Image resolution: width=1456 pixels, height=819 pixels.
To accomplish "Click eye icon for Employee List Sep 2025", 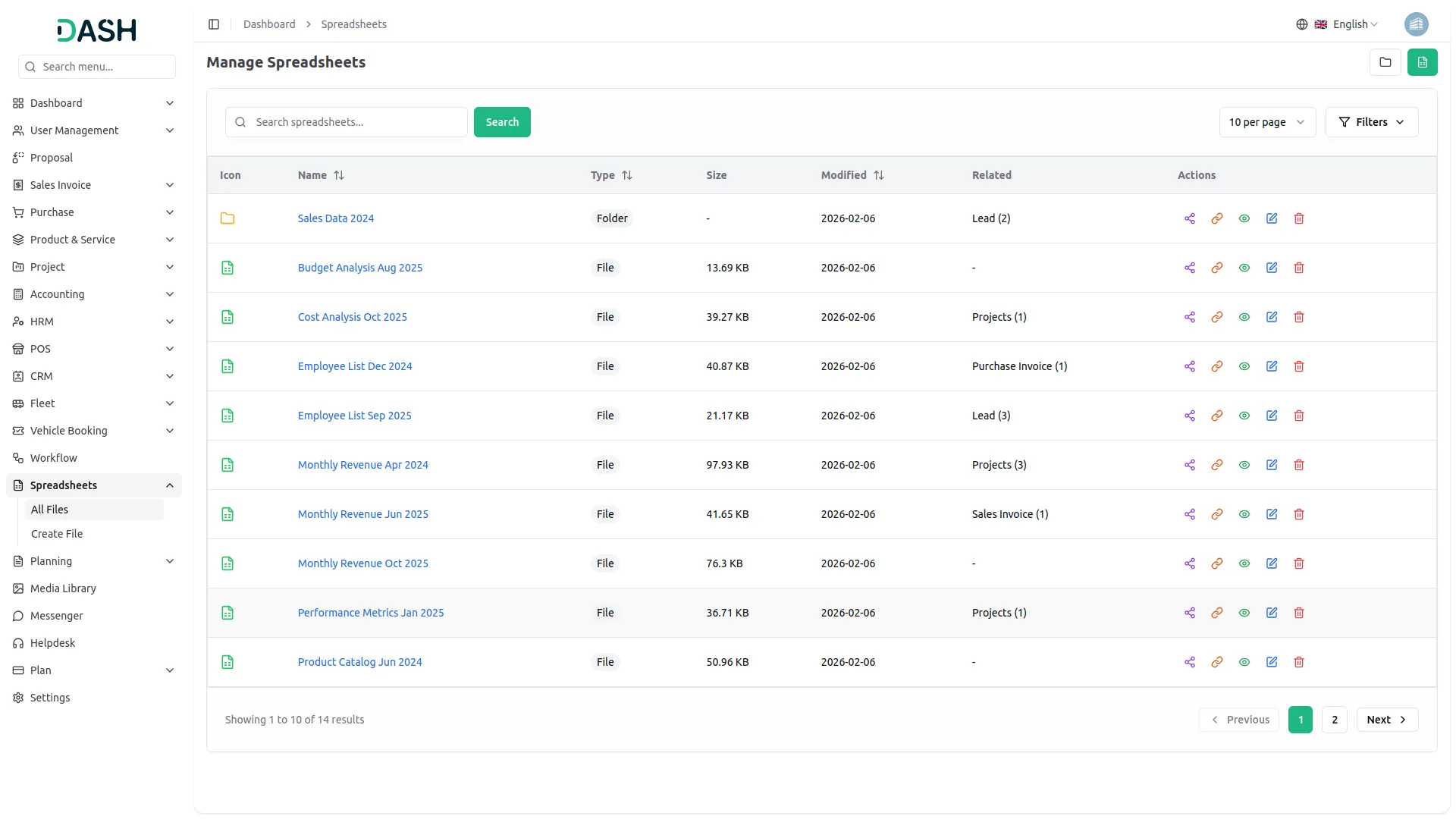I will pos(1244,416).
